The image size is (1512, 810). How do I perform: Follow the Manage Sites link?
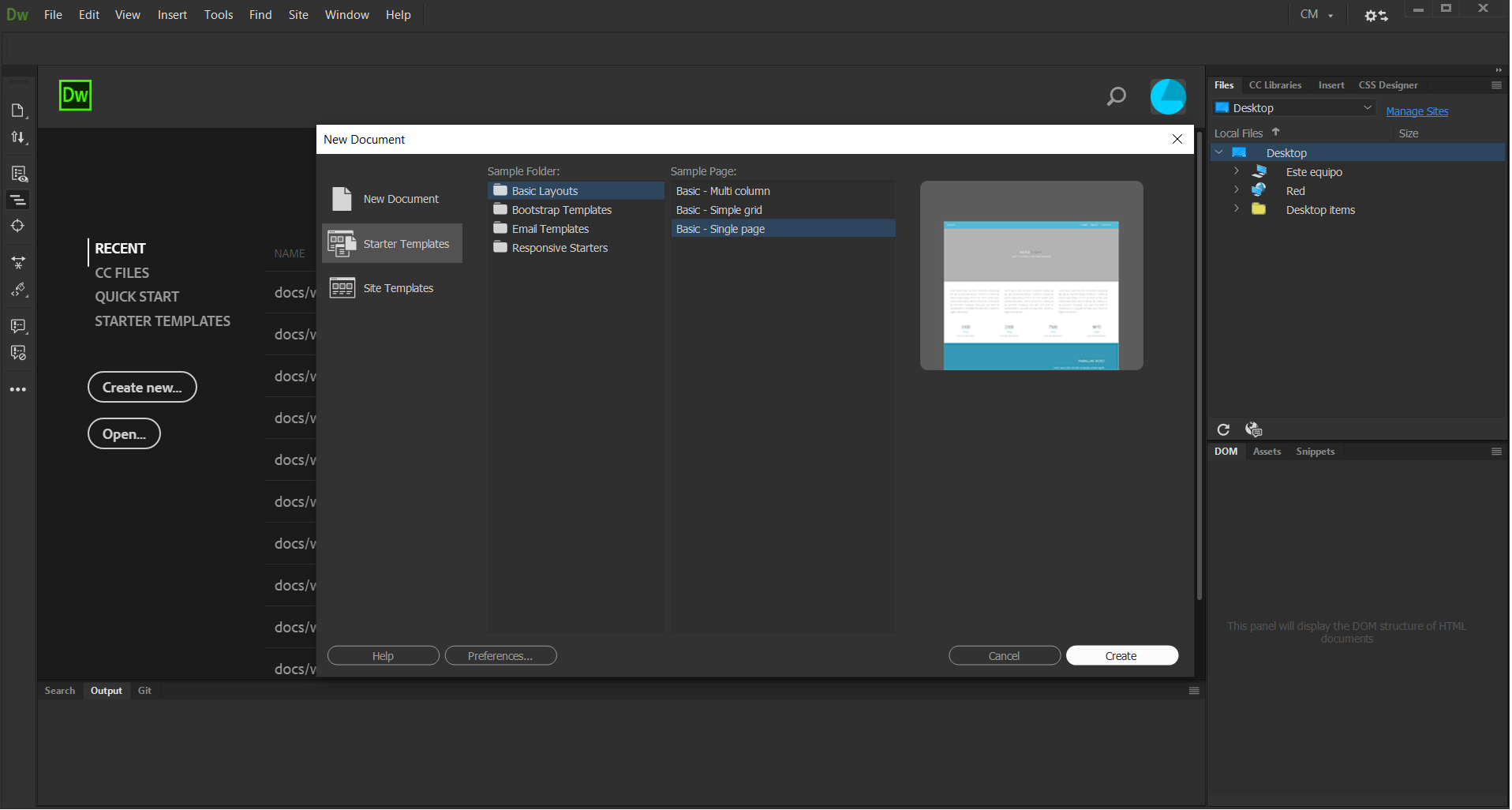tap(1417, 111)
